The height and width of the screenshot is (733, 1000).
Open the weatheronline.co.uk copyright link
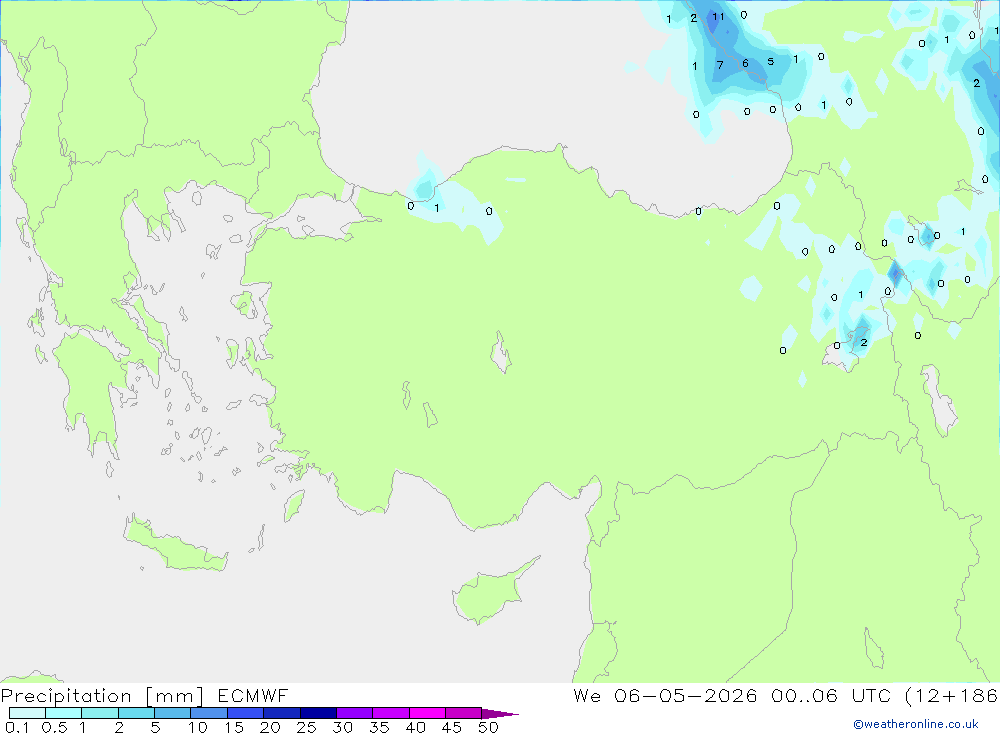coord(916,724)
